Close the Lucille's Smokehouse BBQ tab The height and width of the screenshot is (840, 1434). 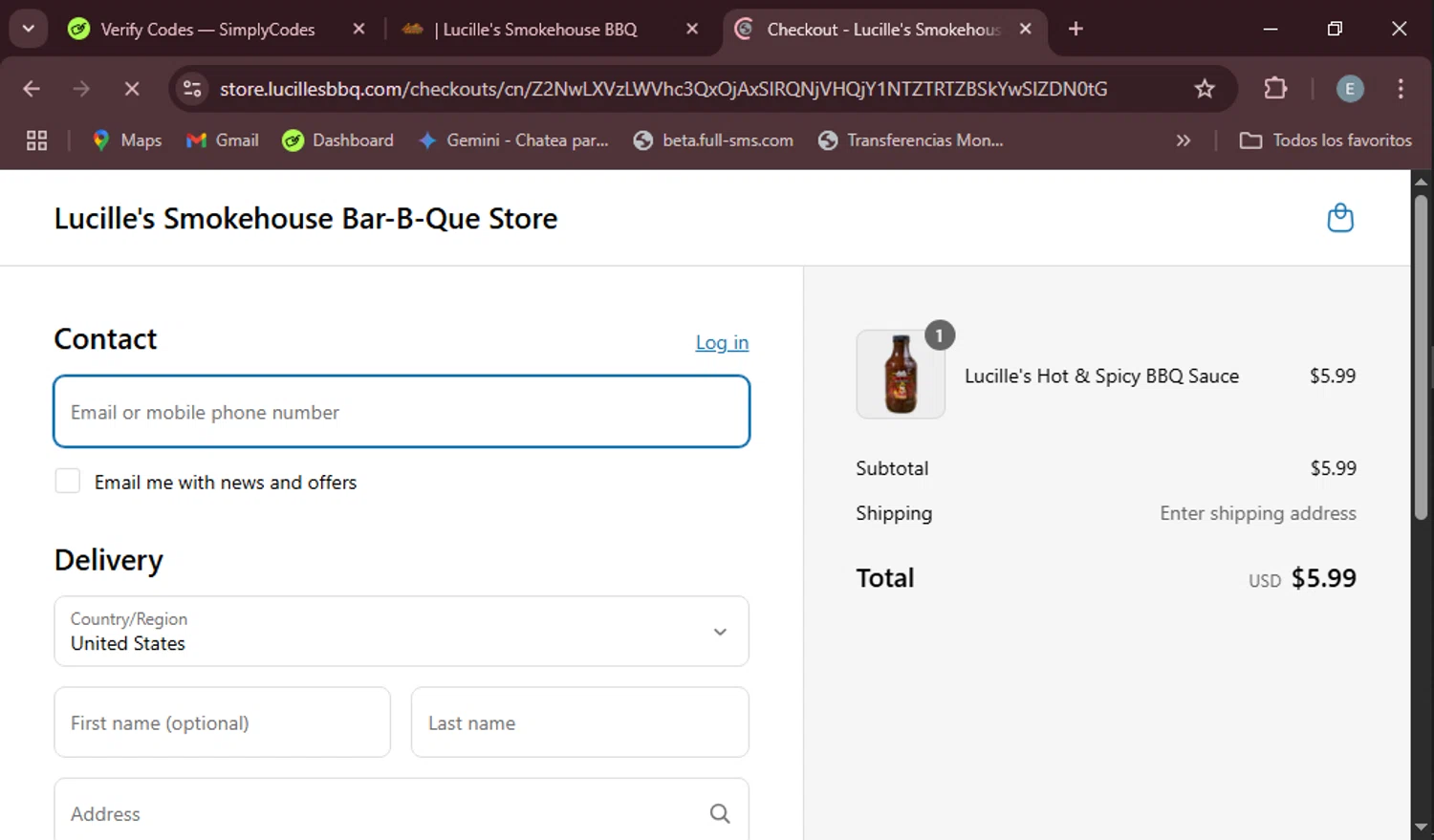click(x=692, y=29)
